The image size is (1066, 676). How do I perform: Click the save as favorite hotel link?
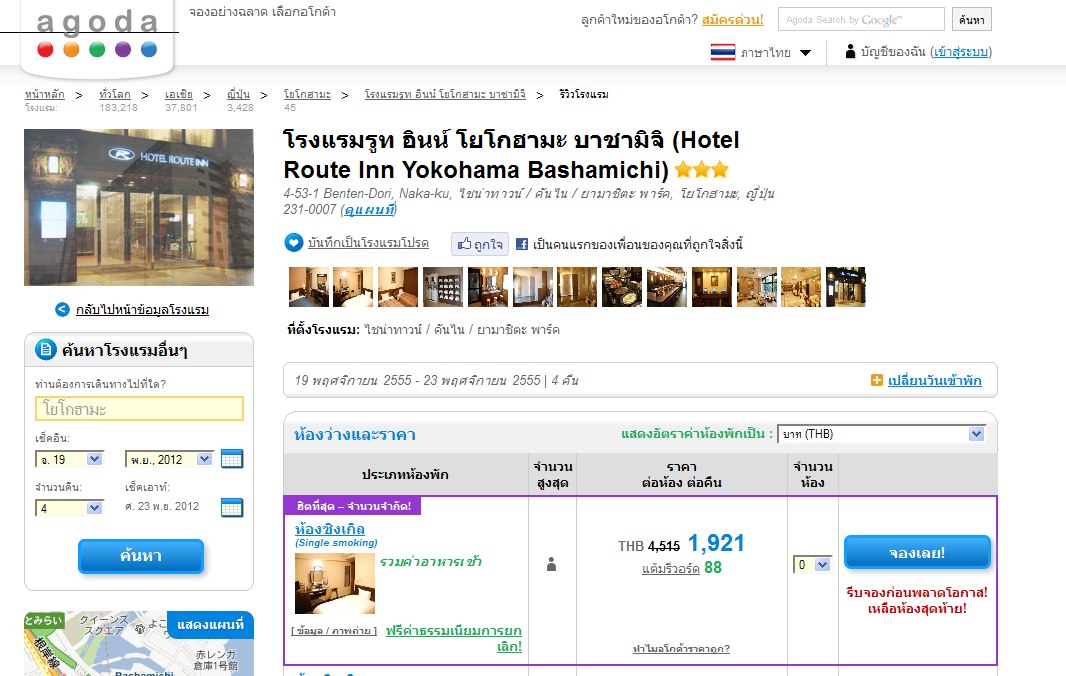point(368,243)
